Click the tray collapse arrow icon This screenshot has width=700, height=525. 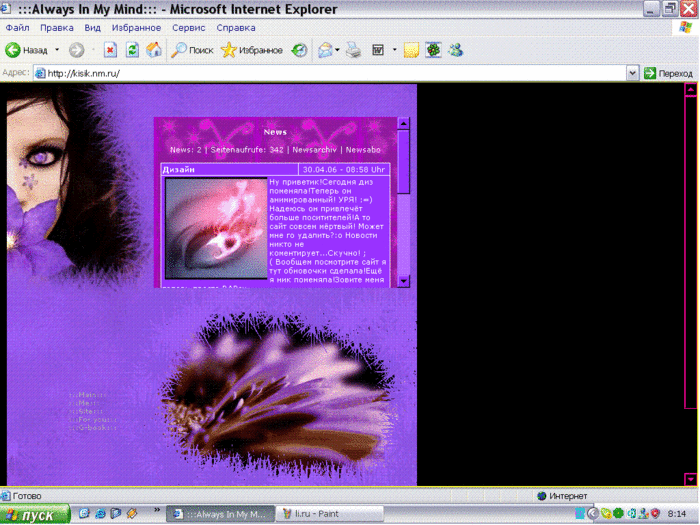click(593, 514)
